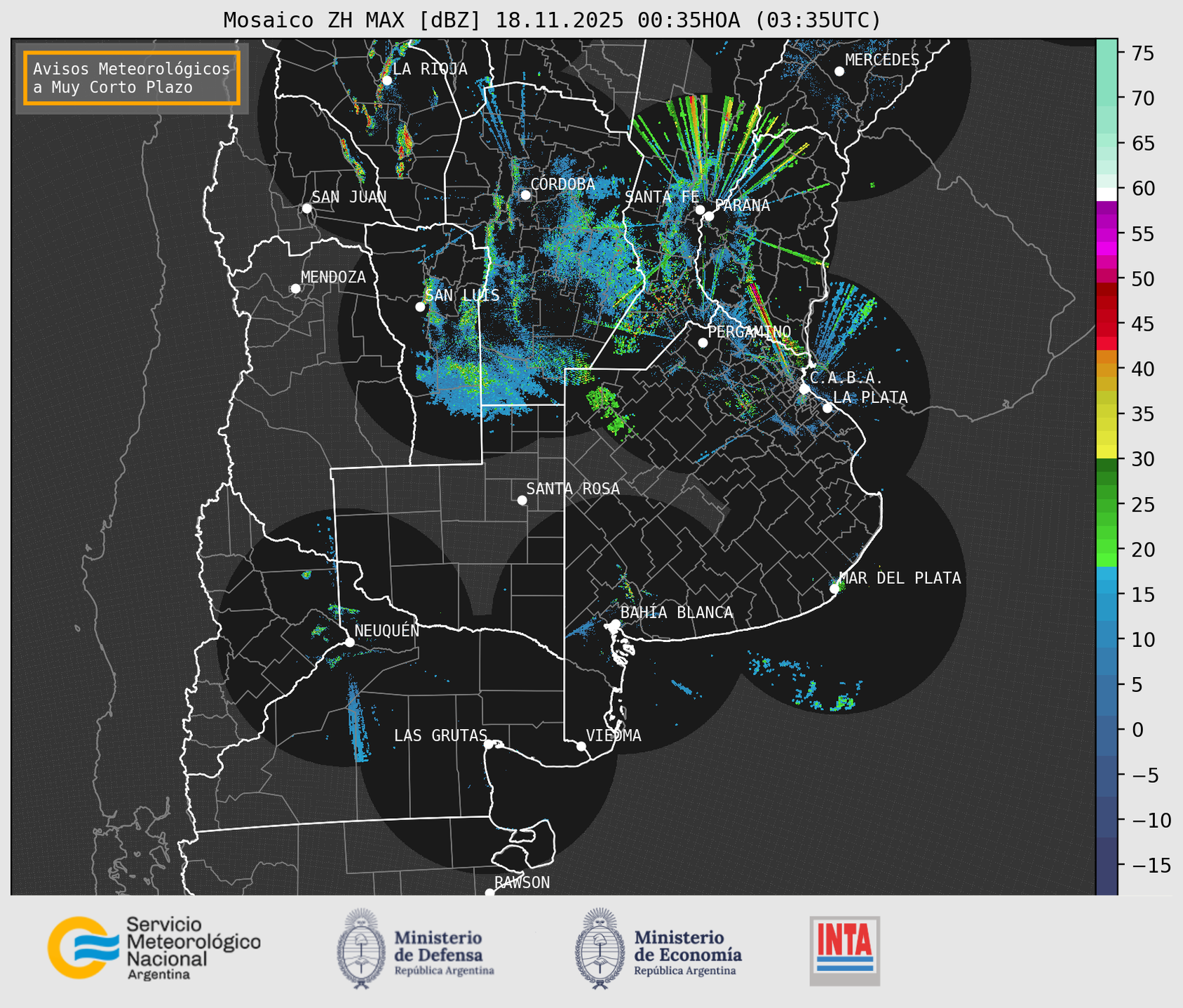Click the CÓRDOBA city label
Screen dimensions: 1183x1008
point(562,184)
